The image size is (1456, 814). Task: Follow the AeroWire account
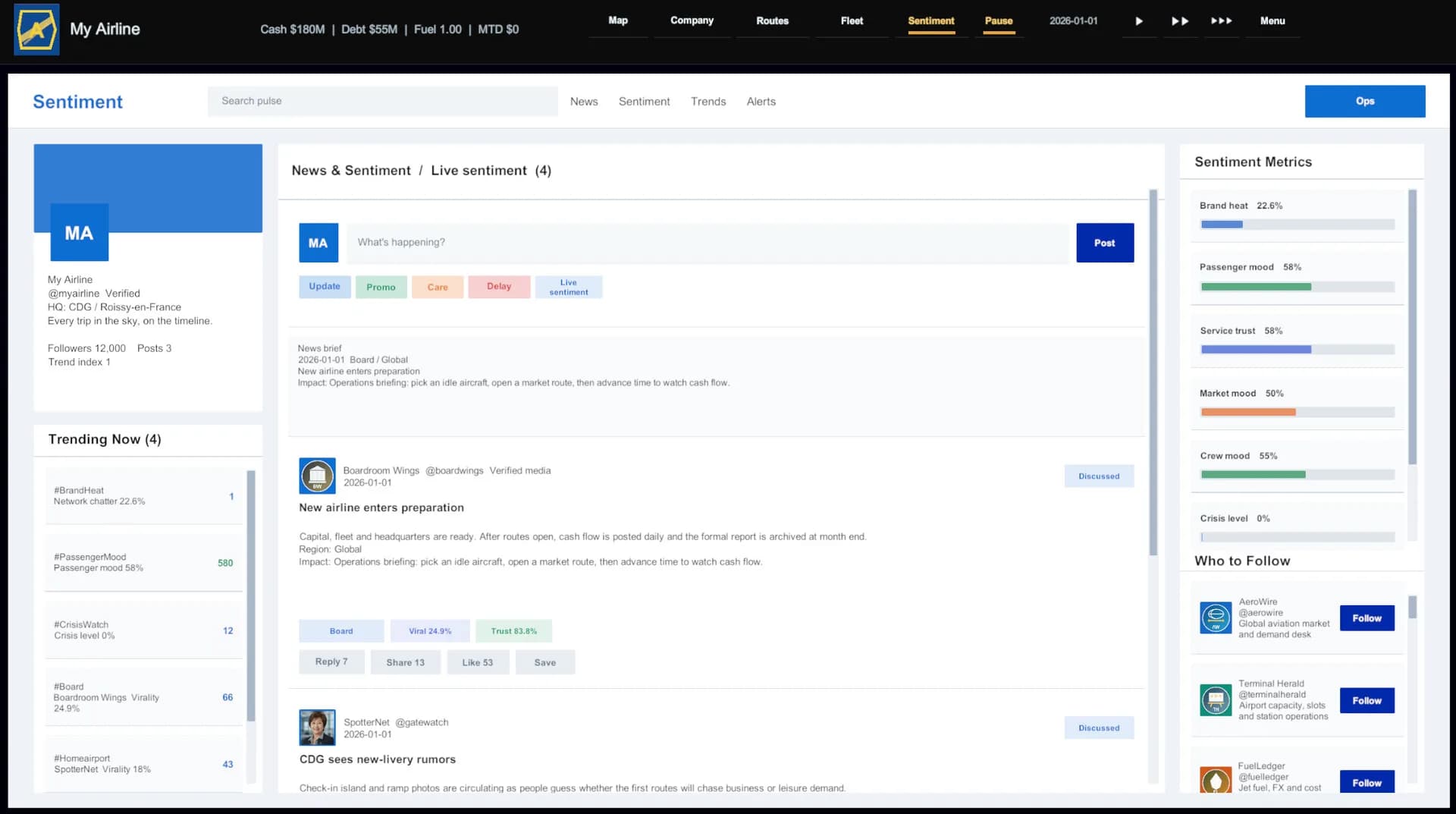1367,618
